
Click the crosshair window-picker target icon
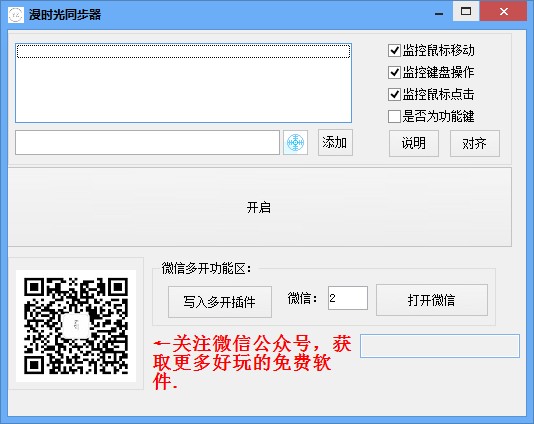click(295, 142)
